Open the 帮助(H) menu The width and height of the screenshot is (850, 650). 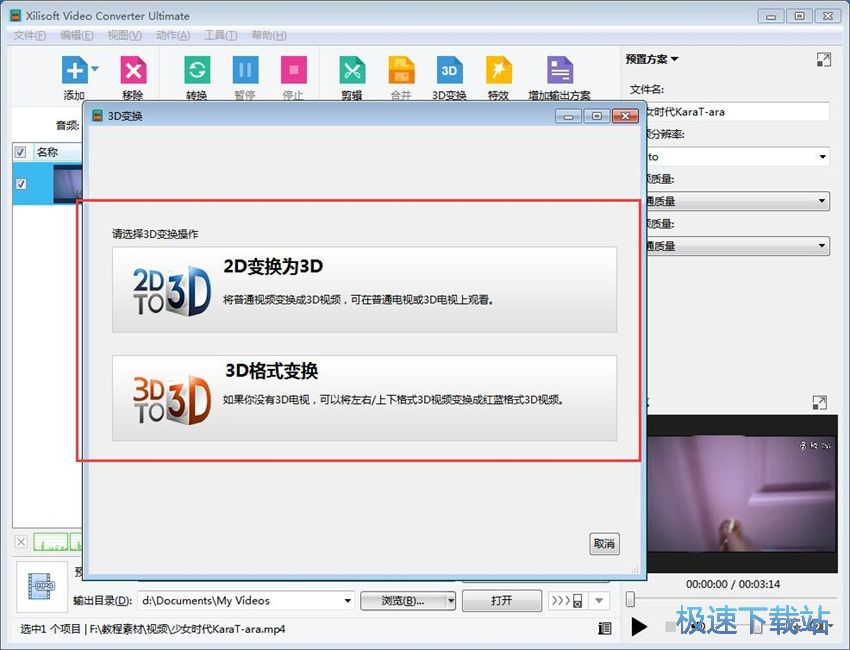[x=269, y=35]
